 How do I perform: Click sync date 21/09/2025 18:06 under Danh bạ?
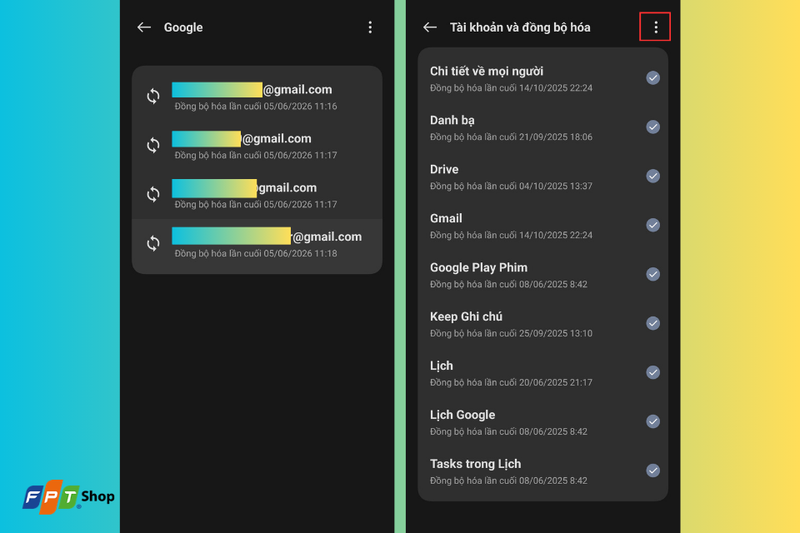(556, 137)
